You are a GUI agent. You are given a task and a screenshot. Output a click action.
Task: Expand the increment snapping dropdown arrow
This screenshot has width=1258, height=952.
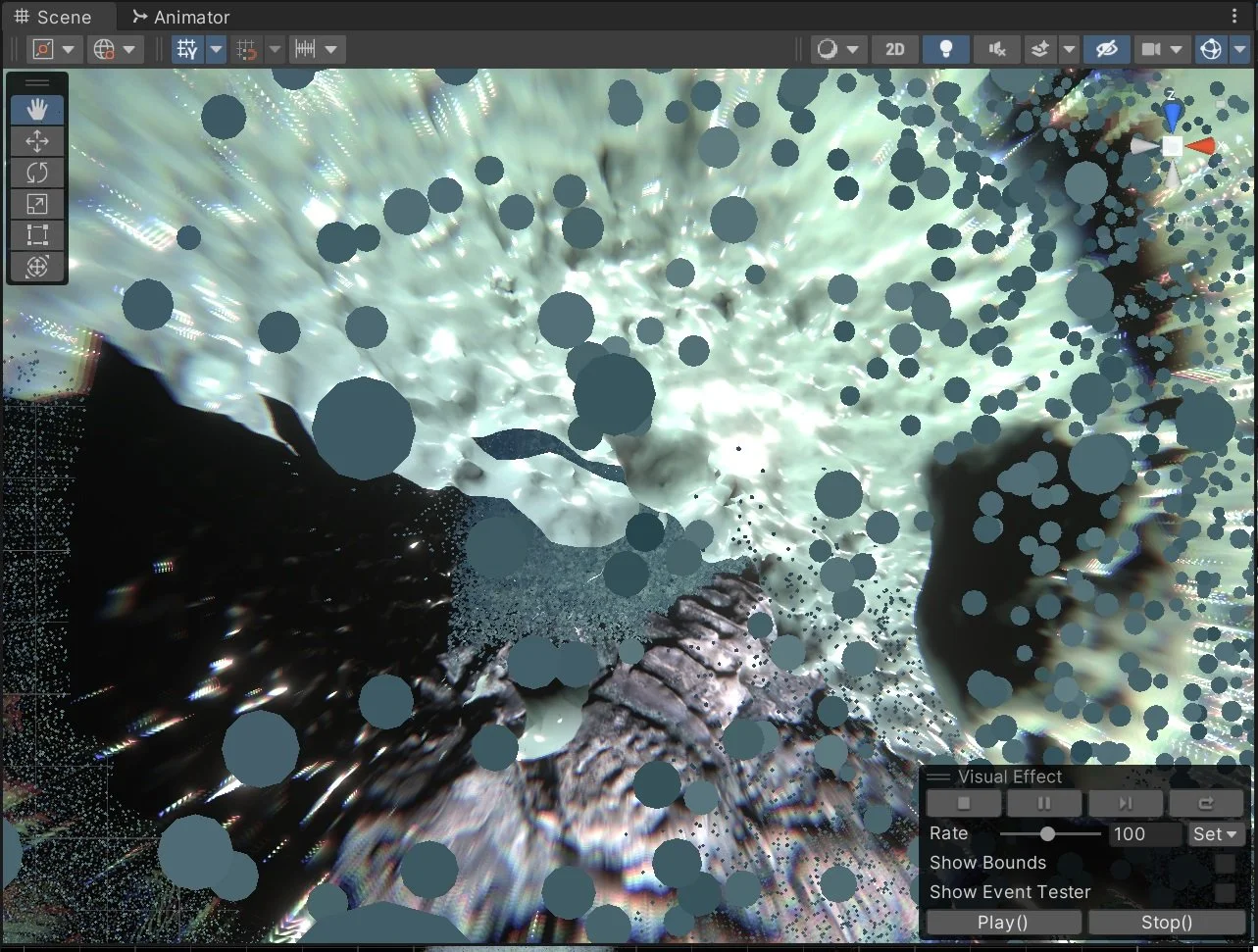[x=331, y=49]
